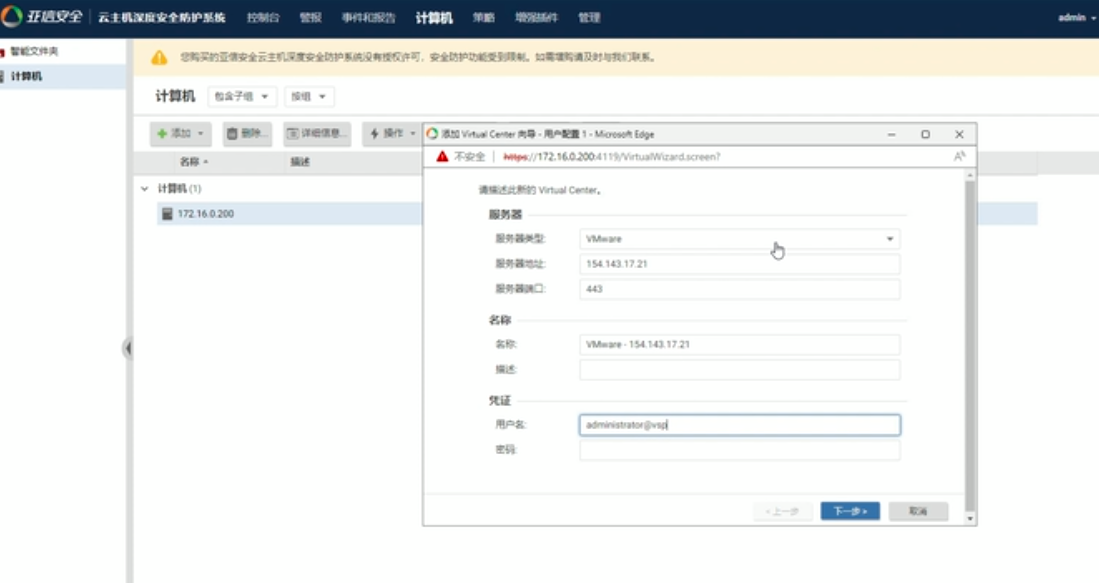
Task: Click the read aloud icon in address bar
Action: point(959,156)
